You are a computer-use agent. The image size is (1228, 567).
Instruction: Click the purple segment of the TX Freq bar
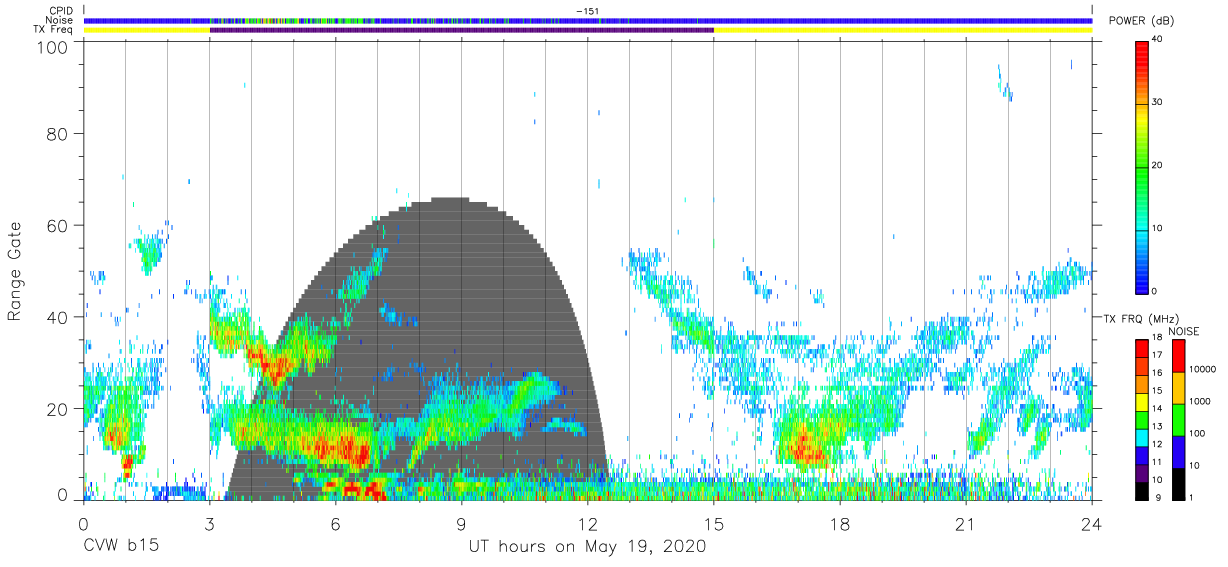pyautogui.click(x=462, y=30)
